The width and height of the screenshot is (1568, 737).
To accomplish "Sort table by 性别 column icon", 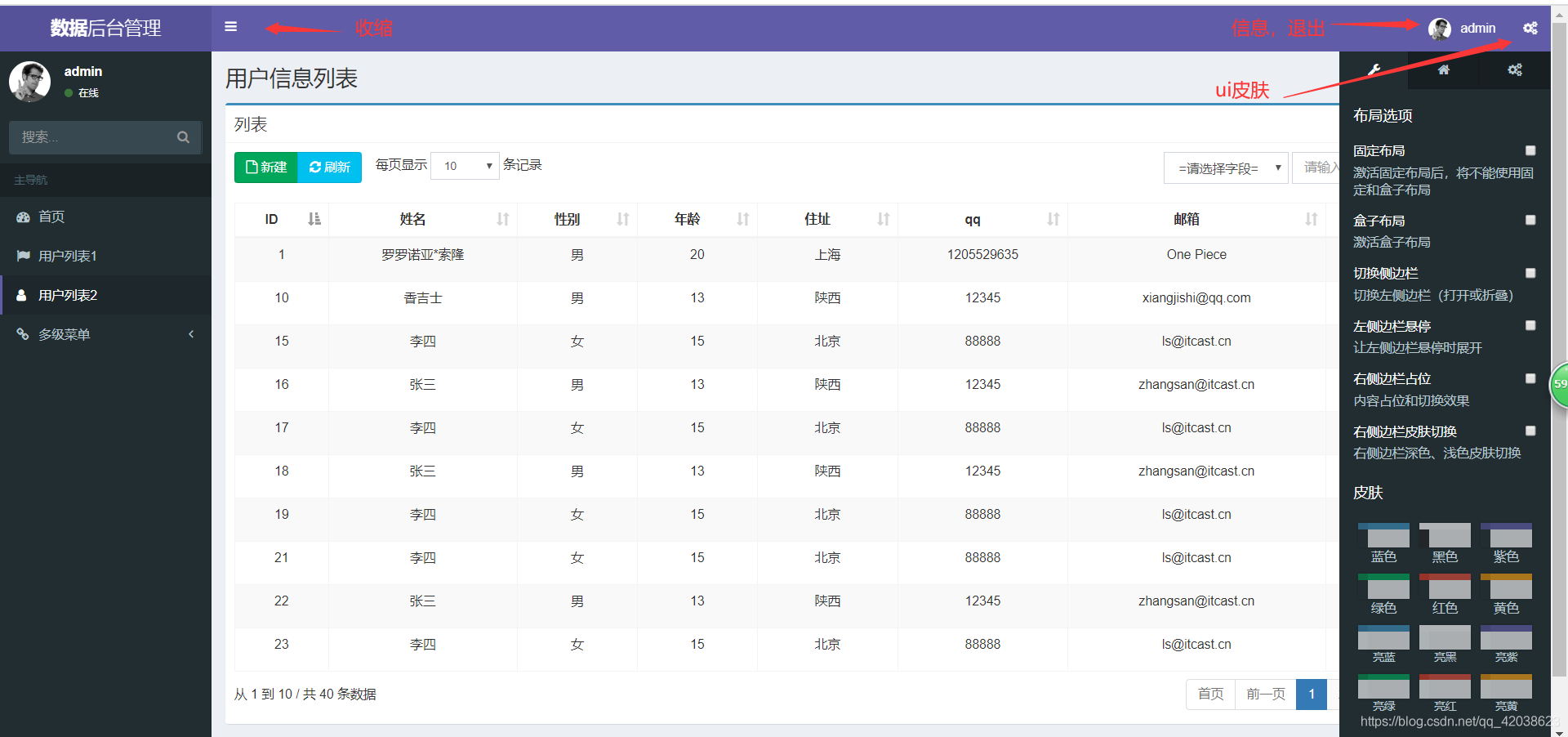I will [623, 219].
